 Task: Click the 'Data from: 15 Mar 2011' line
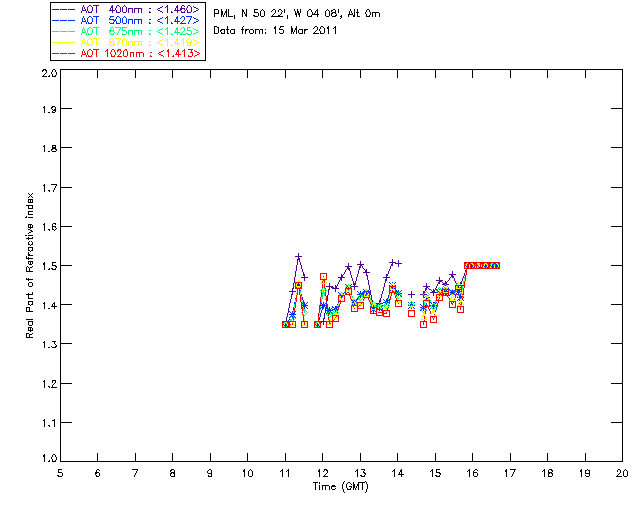coord(275,31)
